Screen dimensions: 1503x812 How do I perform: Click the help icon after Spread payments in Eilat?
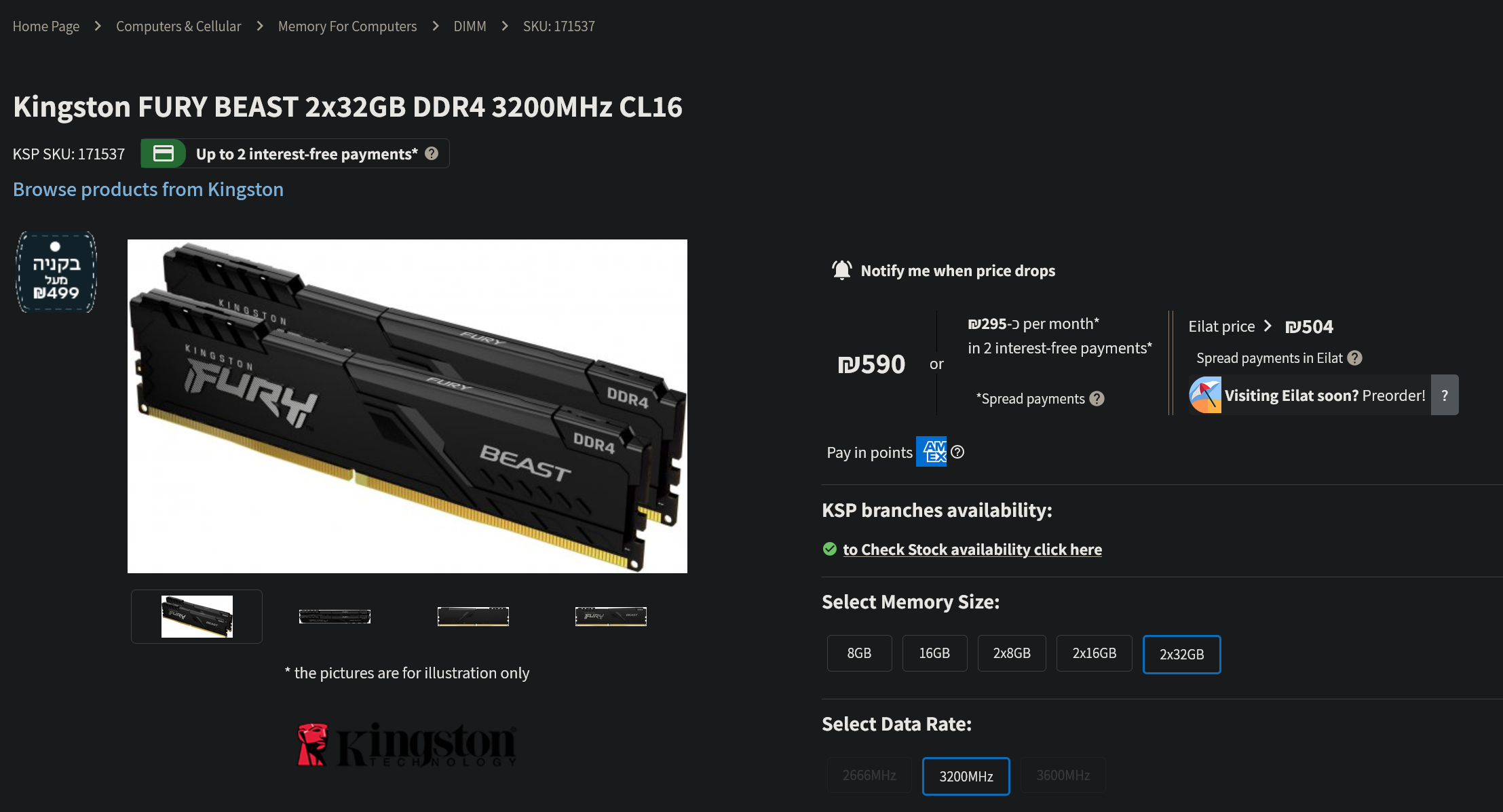click(x=1354, y=358)
